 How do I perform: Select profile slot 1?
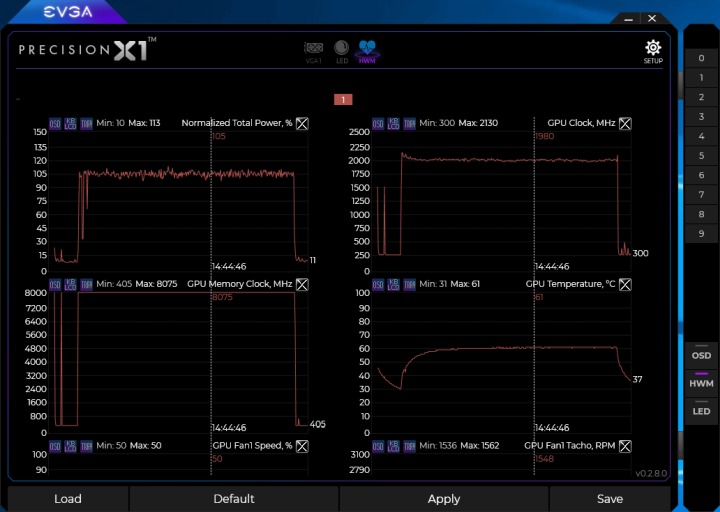click(701, 78)
